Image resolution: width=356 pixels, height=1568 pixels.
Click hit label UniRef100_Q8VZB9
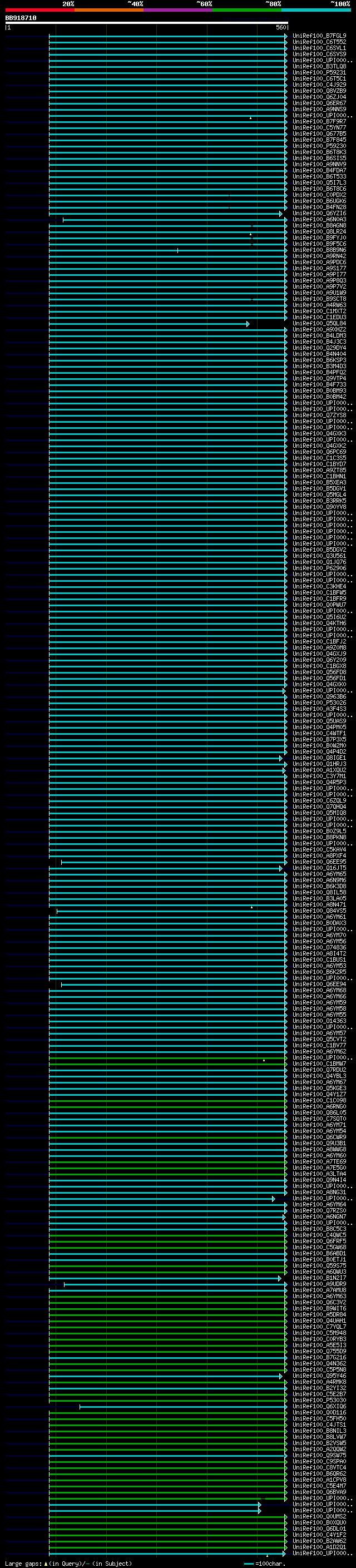point(319,91)
